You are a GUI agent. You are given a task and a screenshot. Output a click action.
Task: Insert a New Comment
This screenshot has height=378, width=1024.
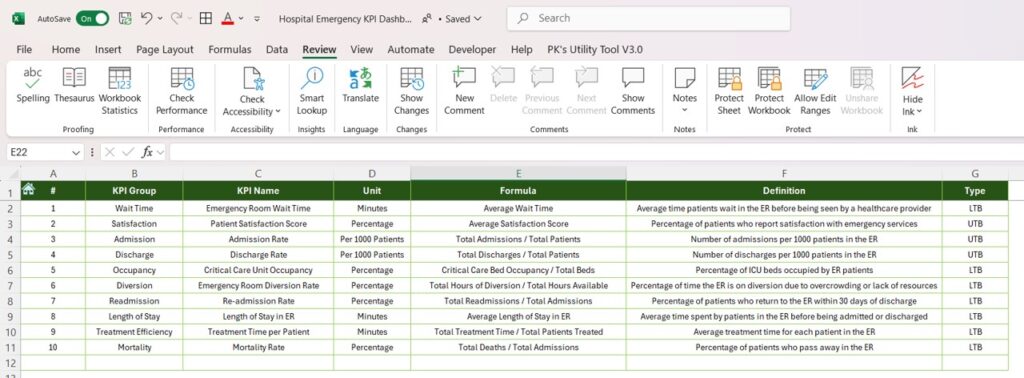[464, 91]
